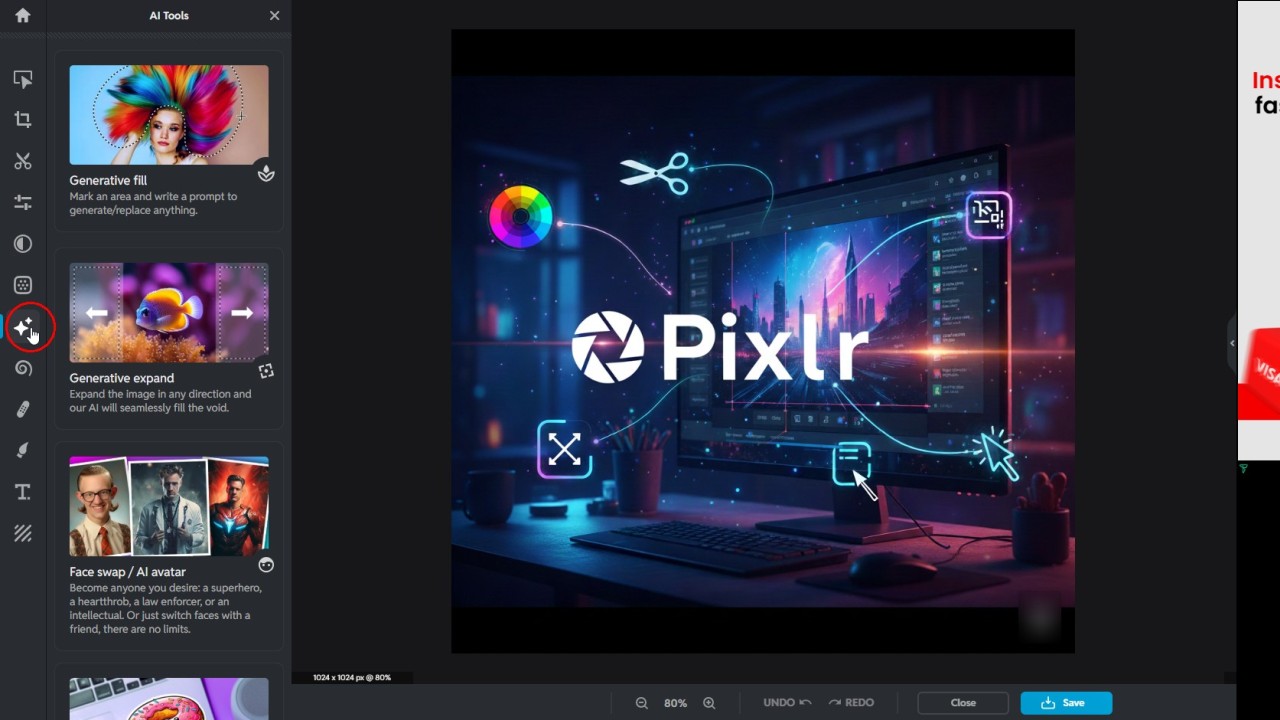The width and height of the screenshot is (1280, 720).
Task: Select the Arrange pointer tool
Action: 22,78
